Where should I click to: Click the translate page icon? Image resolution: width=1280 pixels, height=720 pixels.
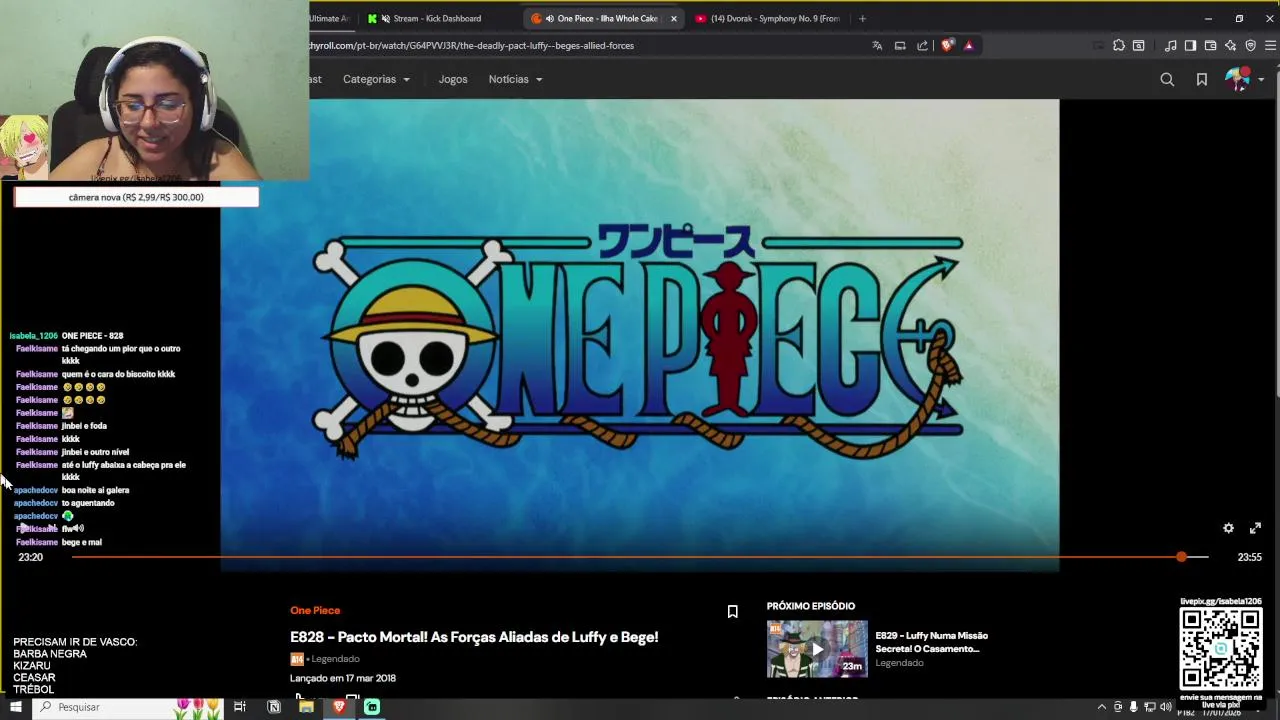(x=877, y=45)
